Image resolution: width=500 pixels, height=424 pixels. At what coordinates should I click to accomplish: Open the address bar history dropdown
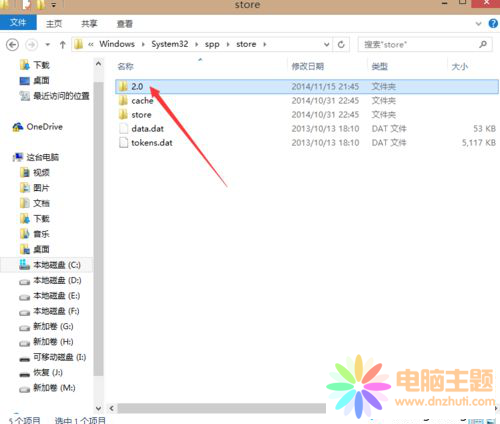[327, 44]
